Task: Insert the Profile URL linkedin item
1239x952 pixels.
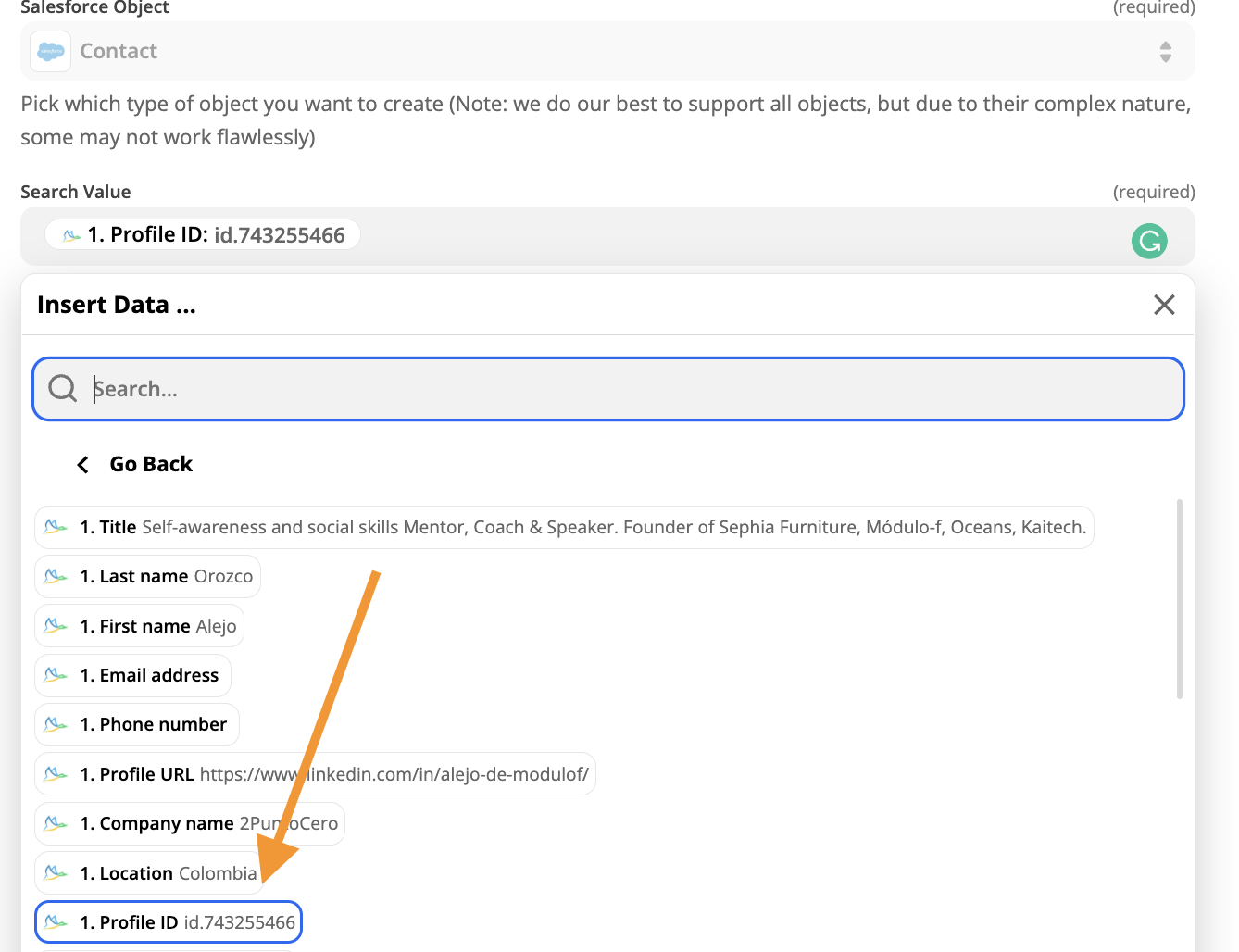Action: tap(315, 774)
